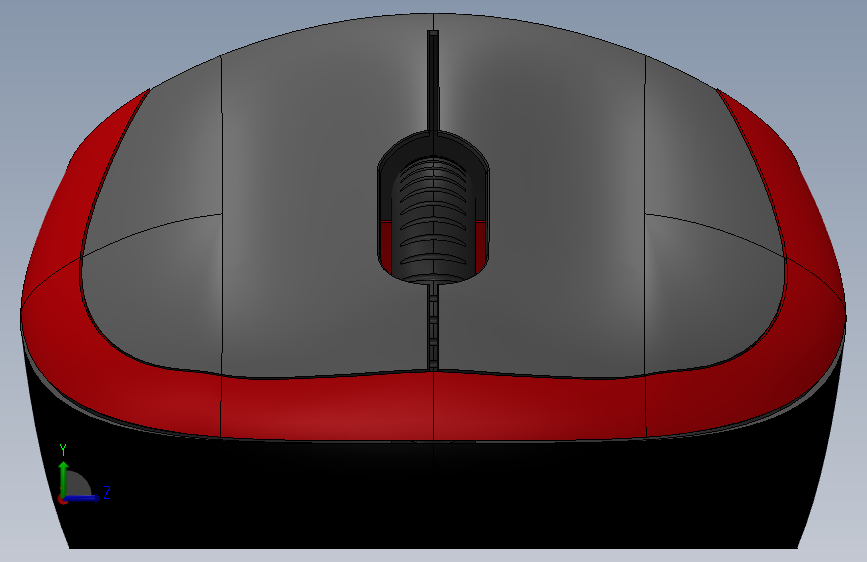Select the red trim band at the front center
The height and width of the screenshot is (562, 867).
(433, 407)
